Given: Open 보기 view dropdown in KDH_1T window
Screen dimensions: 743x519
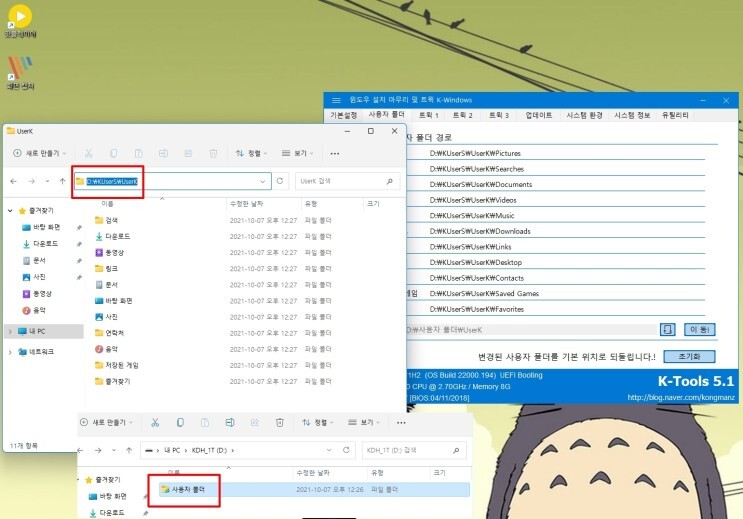Looking at the screenshot, I should click(364, 422).
